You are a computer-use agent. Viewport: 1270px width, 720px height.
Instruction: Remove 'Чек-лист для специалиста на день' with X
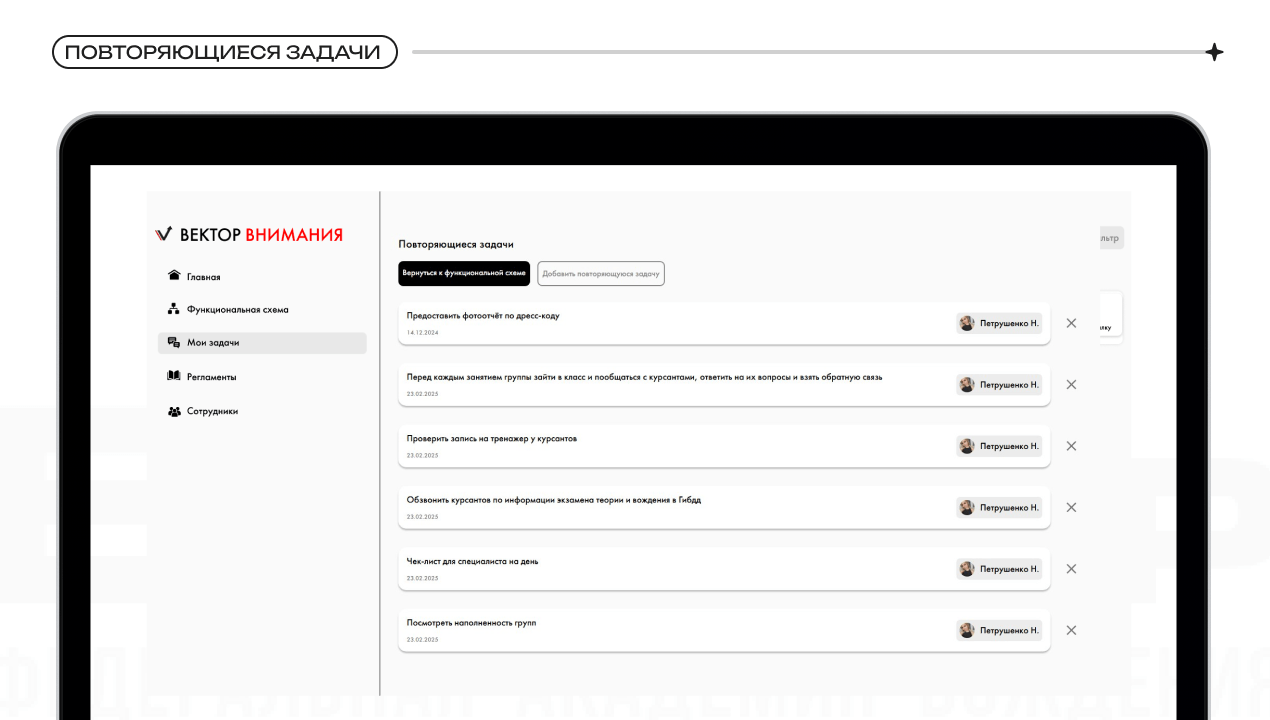coord(1071,569)
